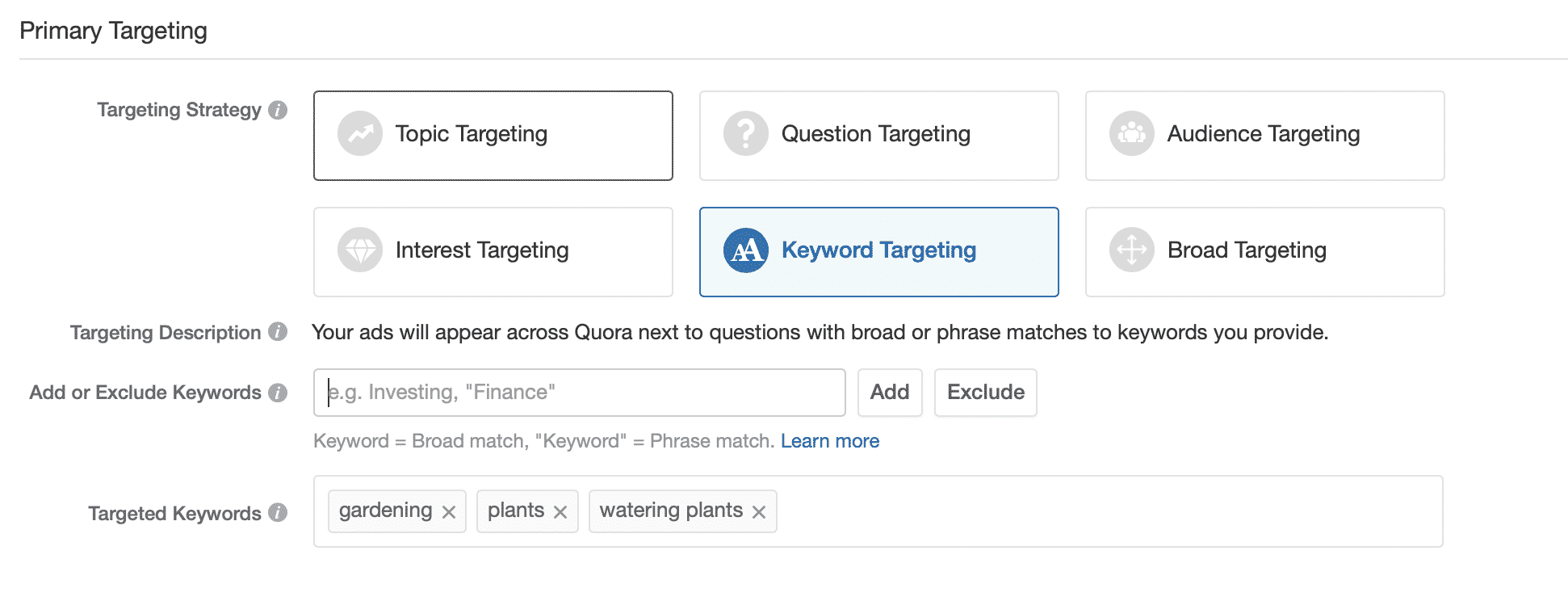Open info tooltip beside Targeting Strategy

point(278,110)
